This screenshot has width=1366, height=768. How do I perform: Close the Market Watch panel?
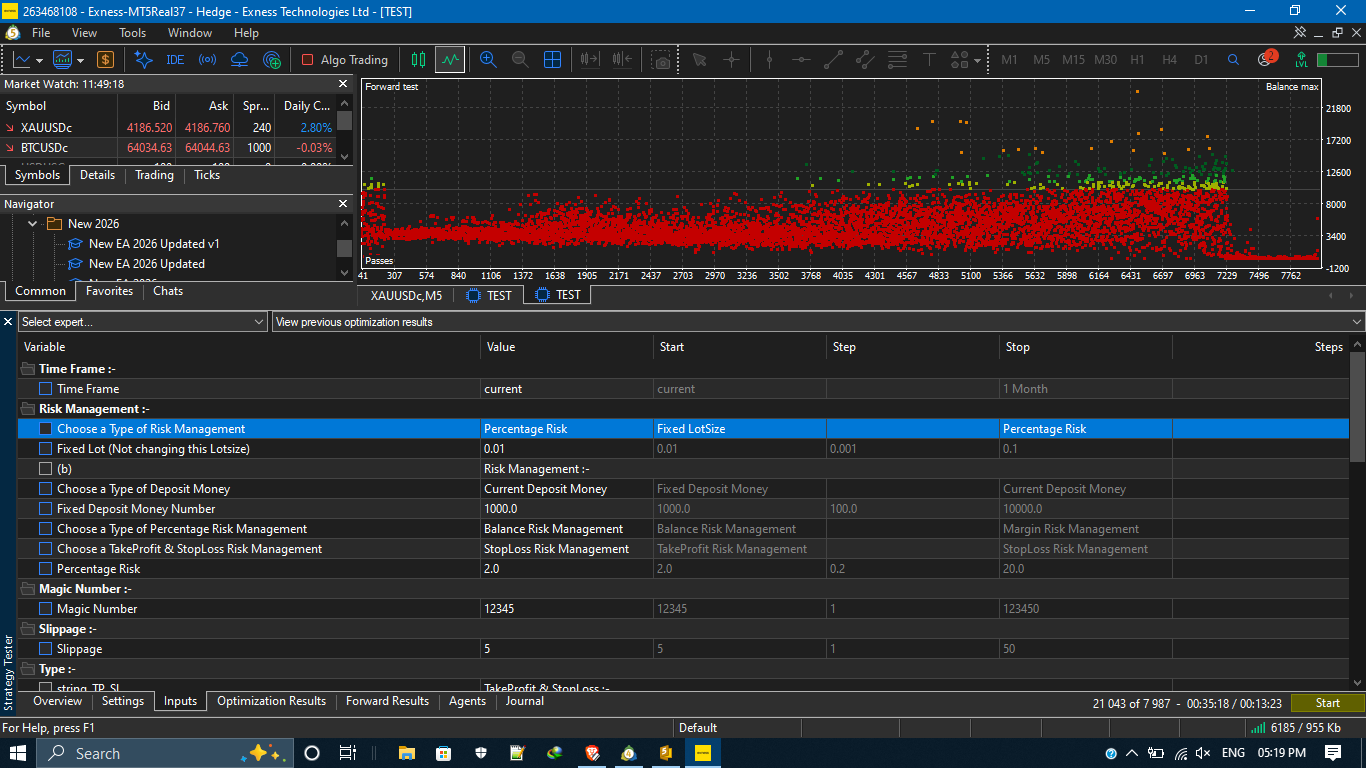[x=343, y=85]
